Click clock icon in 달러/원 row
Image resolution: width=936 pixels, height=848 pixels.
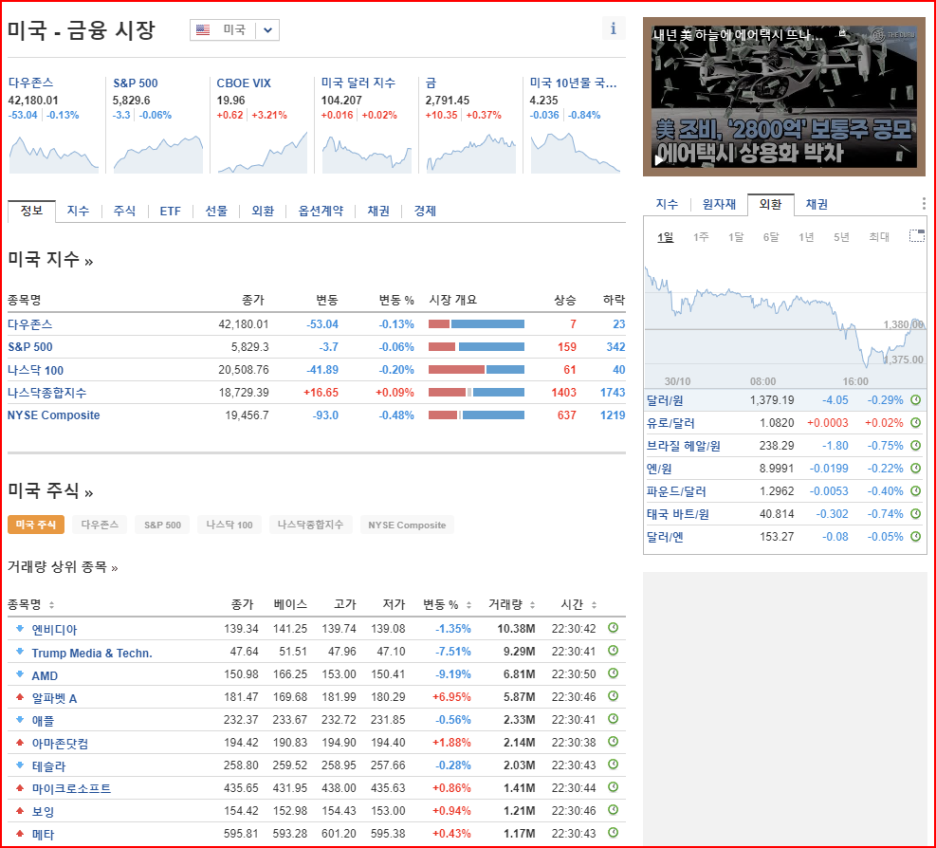point(916,400)
